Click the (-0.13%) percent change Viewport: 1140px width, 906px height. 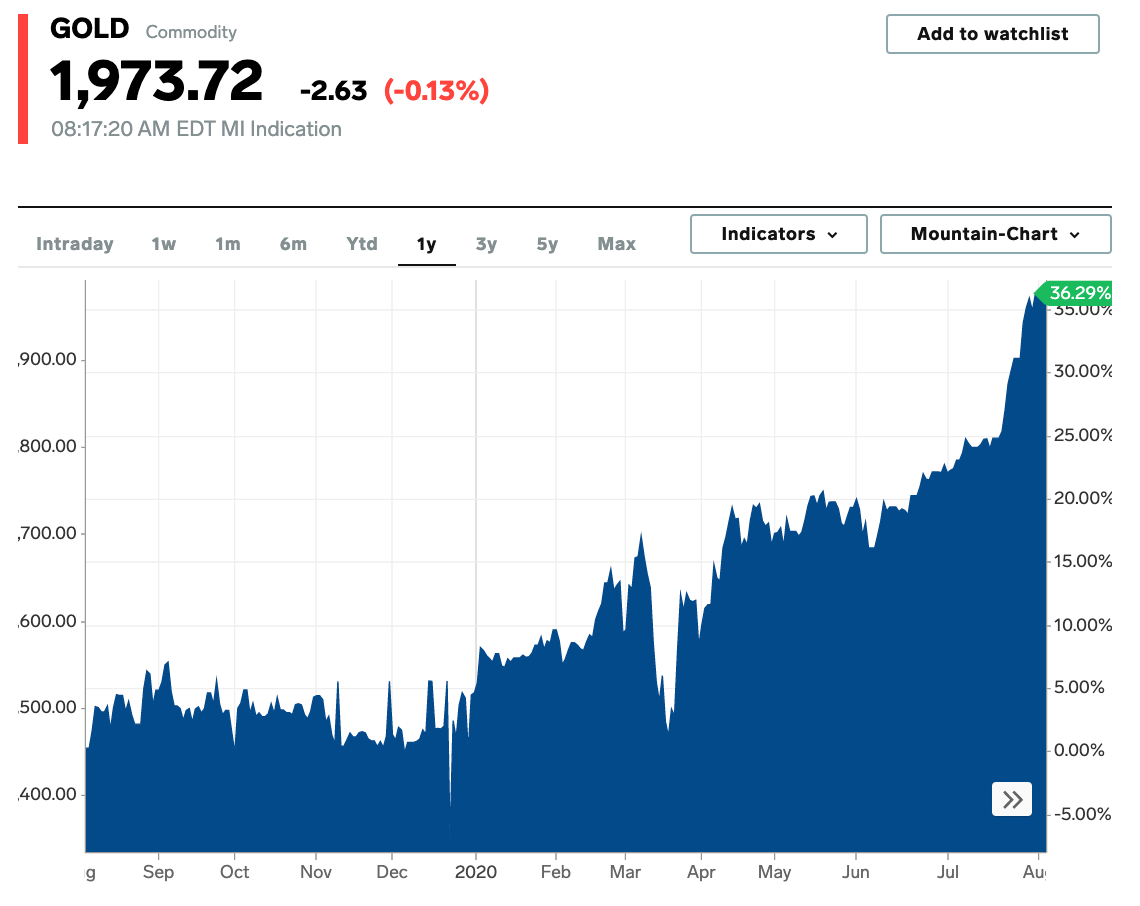[437, 91]
